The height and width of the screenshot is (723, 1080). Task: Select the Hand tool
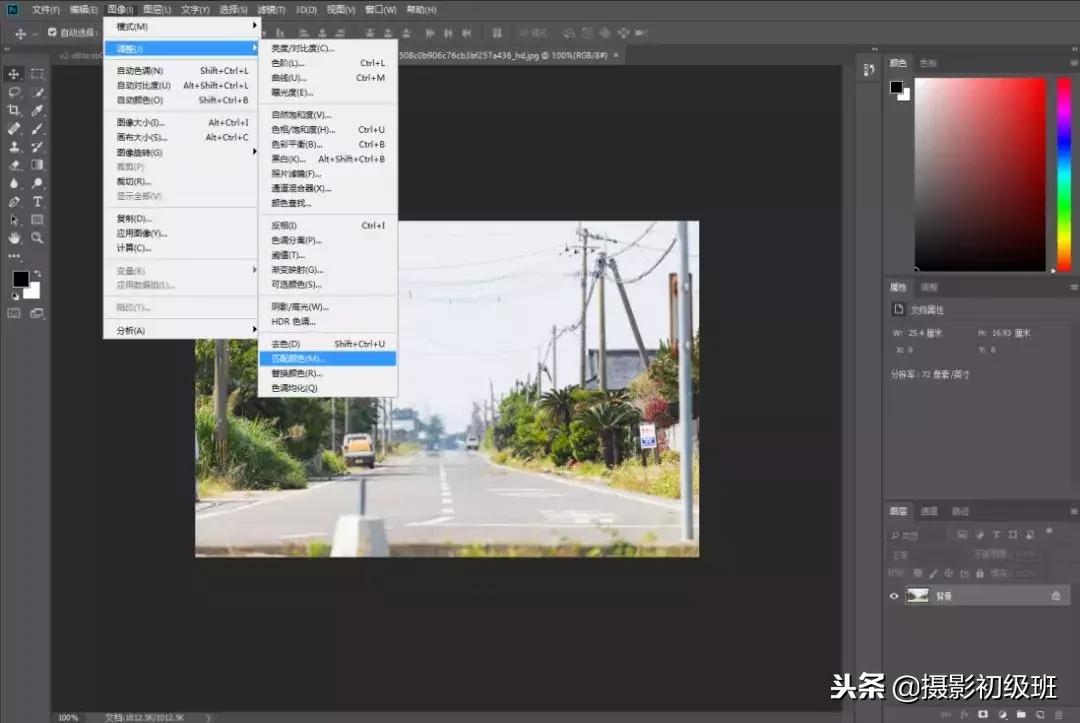(14, 238)
